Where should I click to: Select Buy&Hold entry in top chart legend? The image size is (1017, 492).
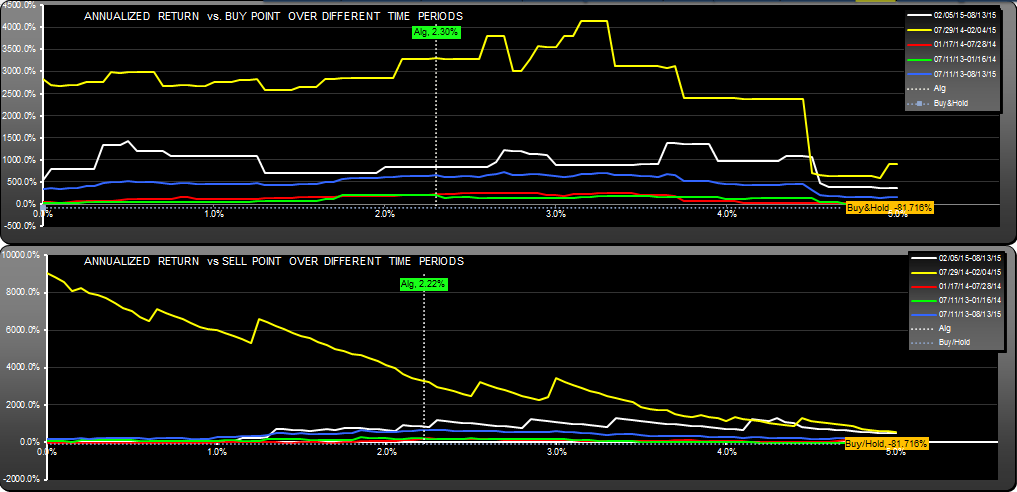pyautogui.click(x=950, y=103)
